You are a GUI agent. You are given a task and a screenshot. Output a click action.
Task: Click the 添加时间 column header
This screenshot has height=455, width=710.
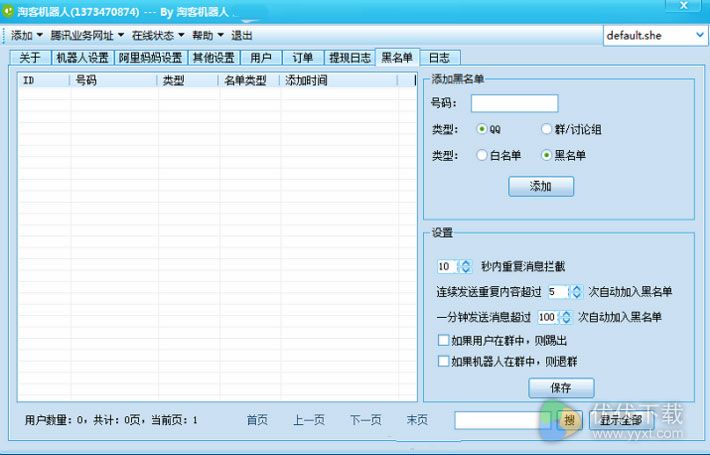[x=339, y=81]
